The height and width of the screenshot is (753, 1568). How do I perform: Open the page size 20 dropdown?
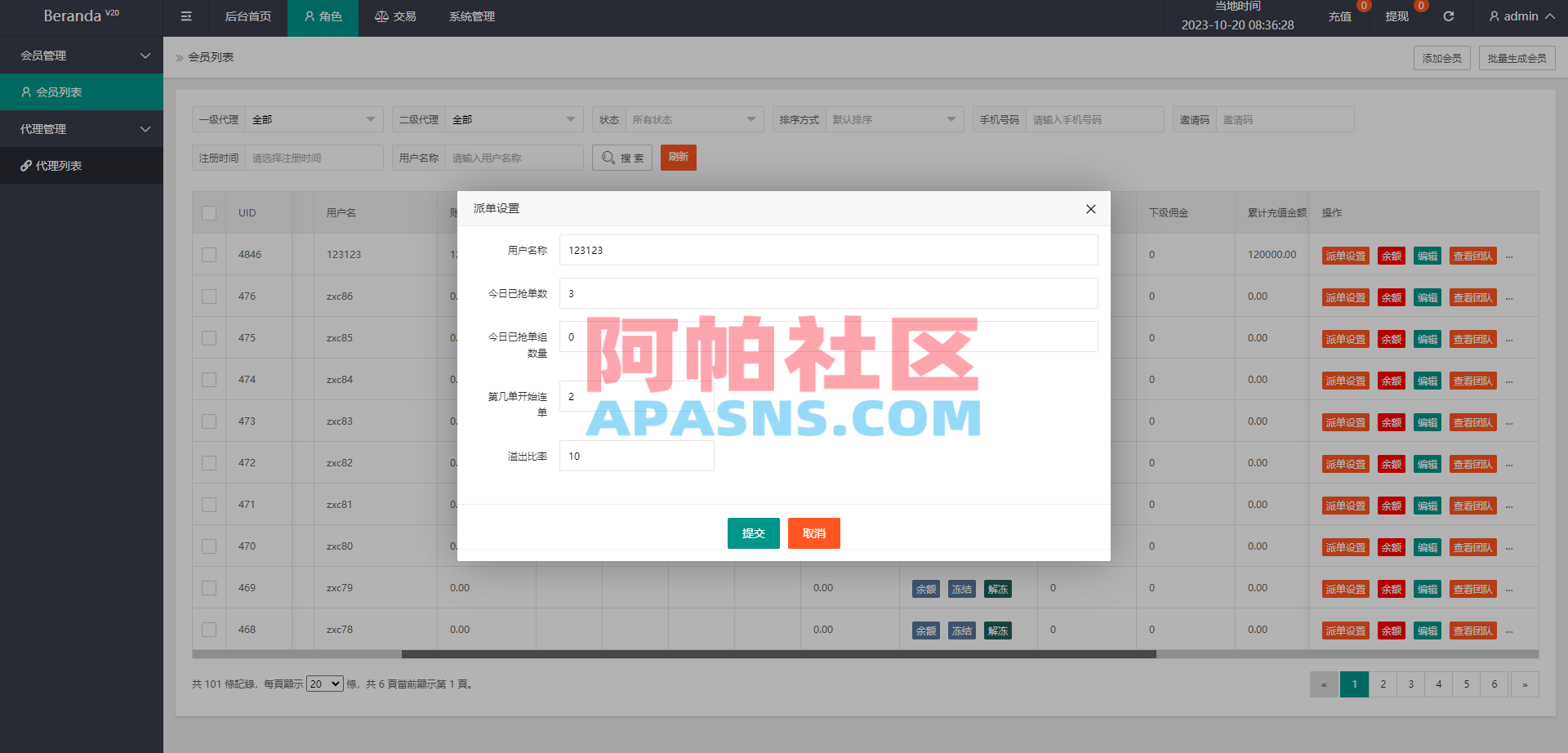(324, 684)
